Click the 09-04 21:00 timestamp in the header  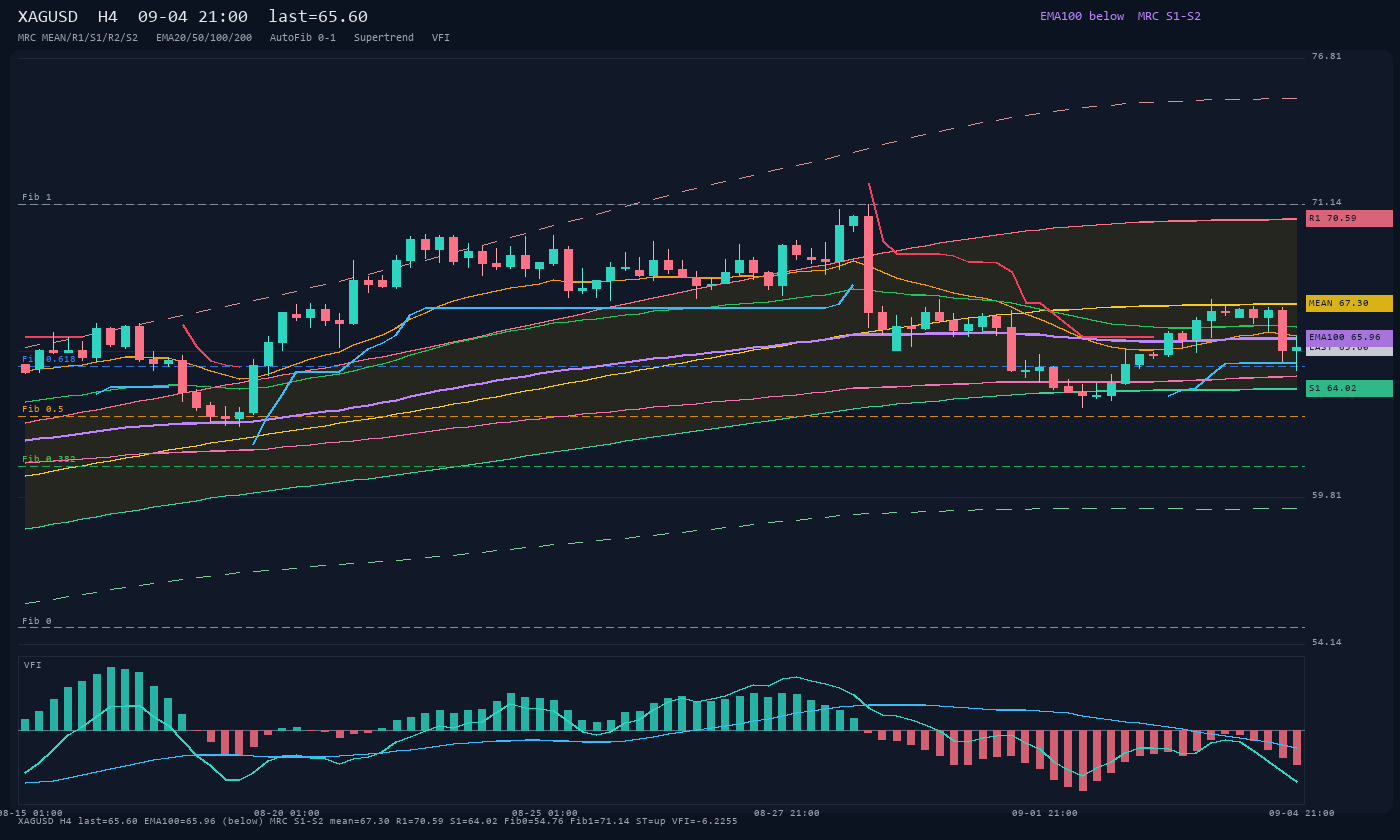tap(193, 17)
